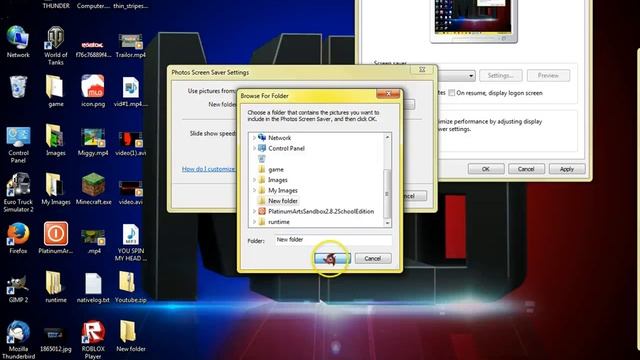Select Control Panel in the folder tree
The image size is (640, 360).
click(286, 148)
